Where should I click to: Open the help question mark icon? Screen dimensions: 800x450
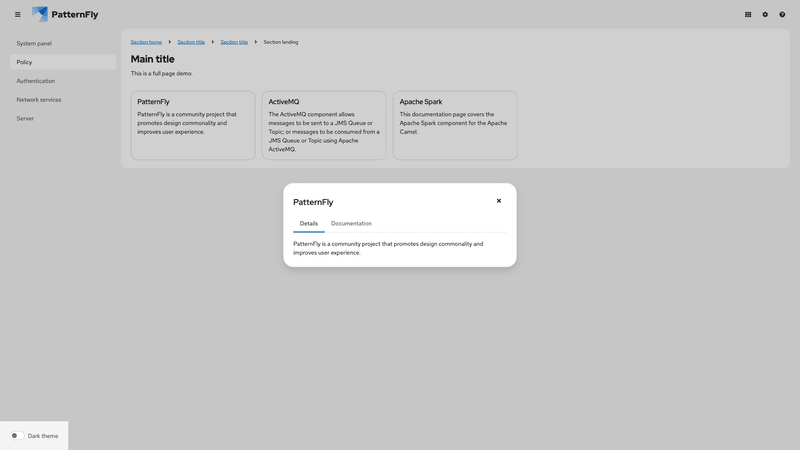click(x=782, y=14)
